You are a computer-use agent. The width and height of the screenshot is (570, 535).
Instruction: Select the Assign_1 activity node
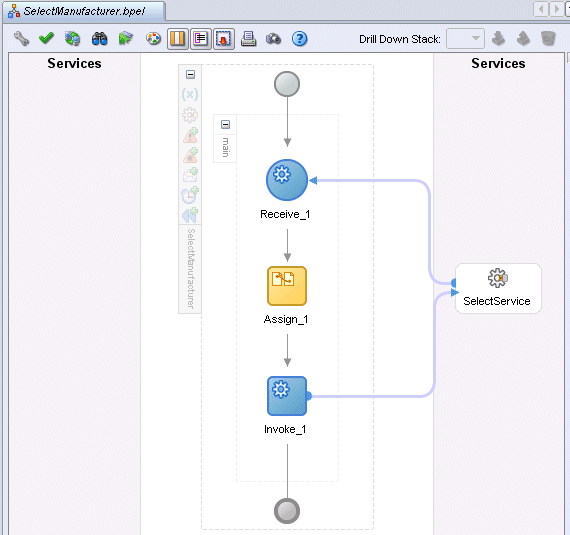[287, 286]
